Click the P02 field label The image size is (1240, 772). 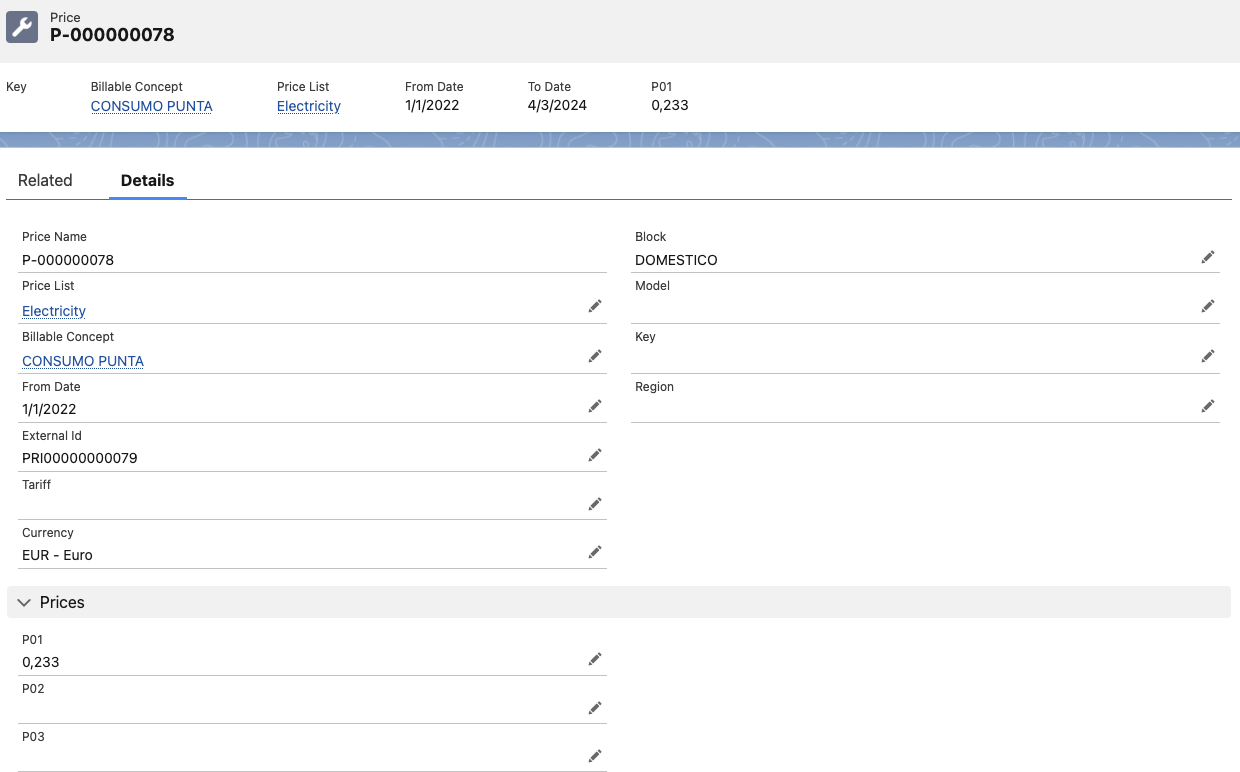[33, 689]
